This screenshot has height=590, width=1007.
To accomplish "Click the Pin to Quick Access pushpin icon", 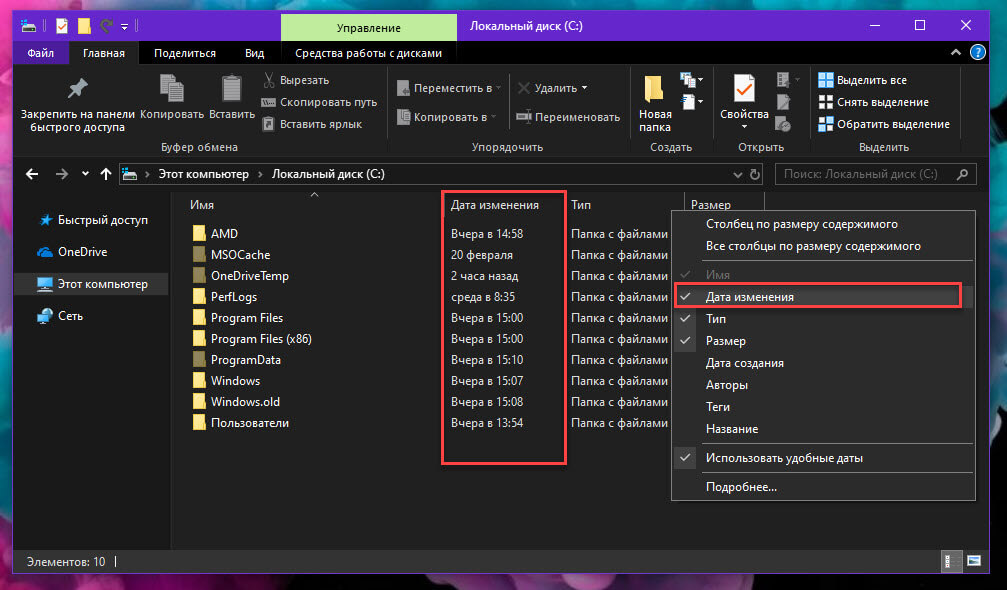I will click(x=77, y=88).
